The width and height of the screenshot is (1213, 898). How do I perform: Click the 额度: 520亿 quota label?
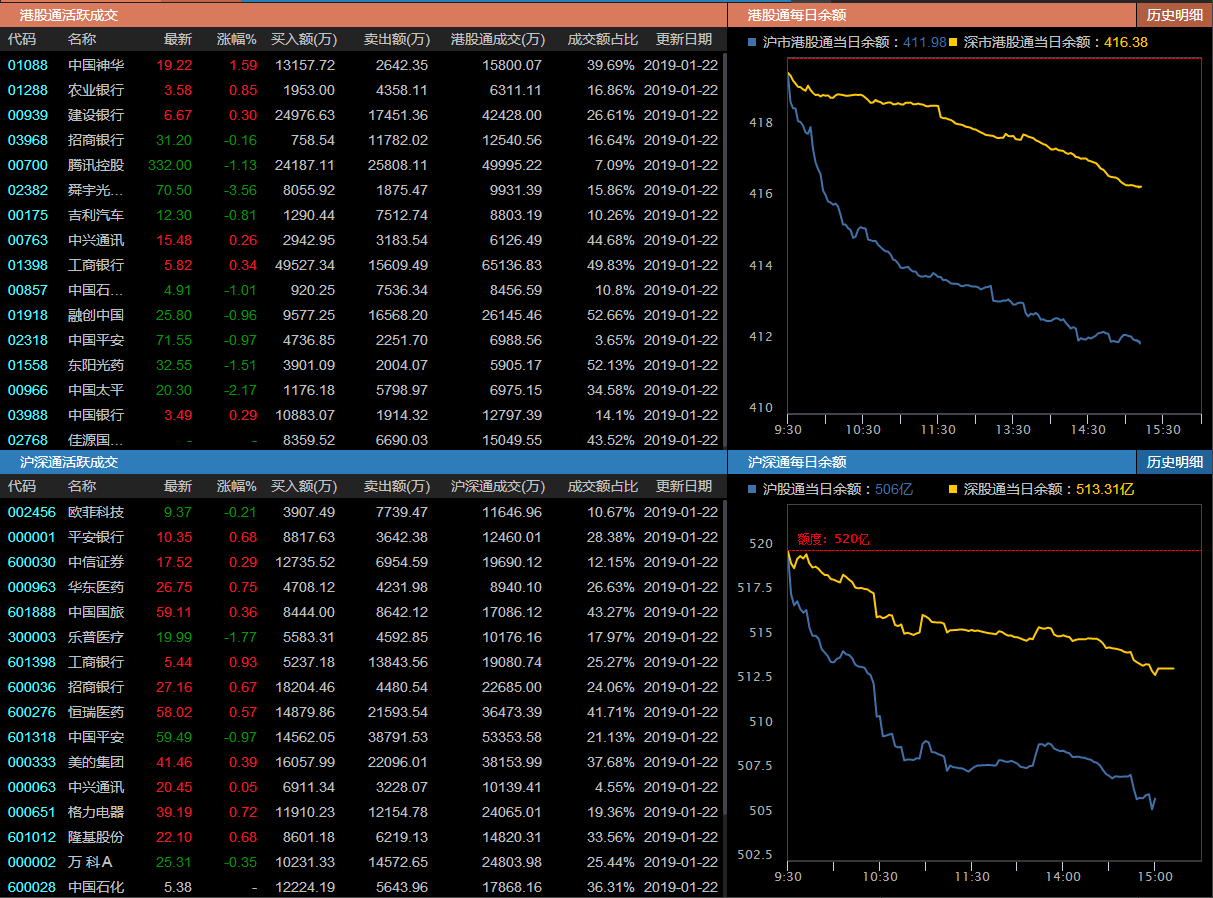833,539
